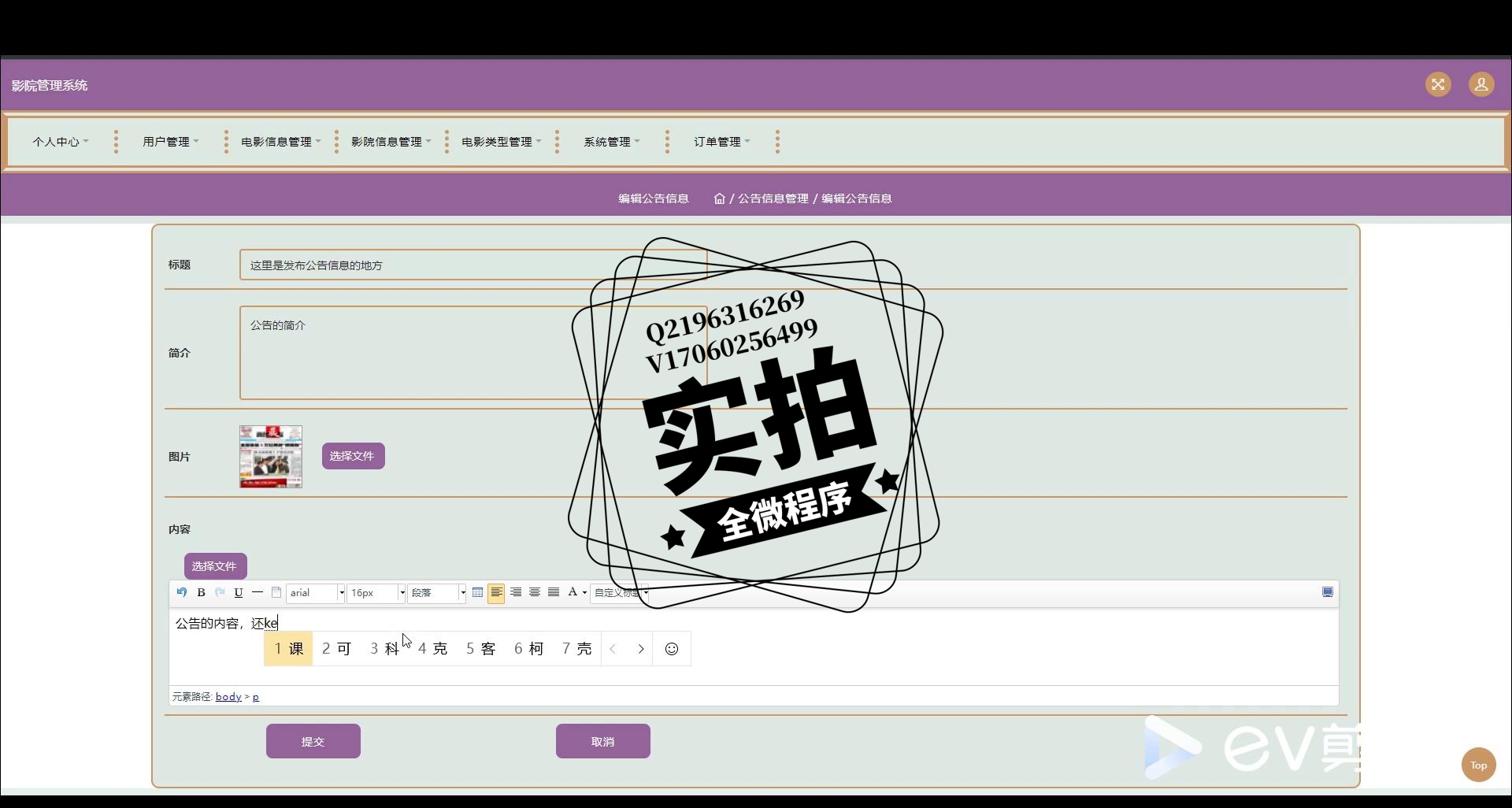Open emoji panel in IME candidate bar

point(672,649)
